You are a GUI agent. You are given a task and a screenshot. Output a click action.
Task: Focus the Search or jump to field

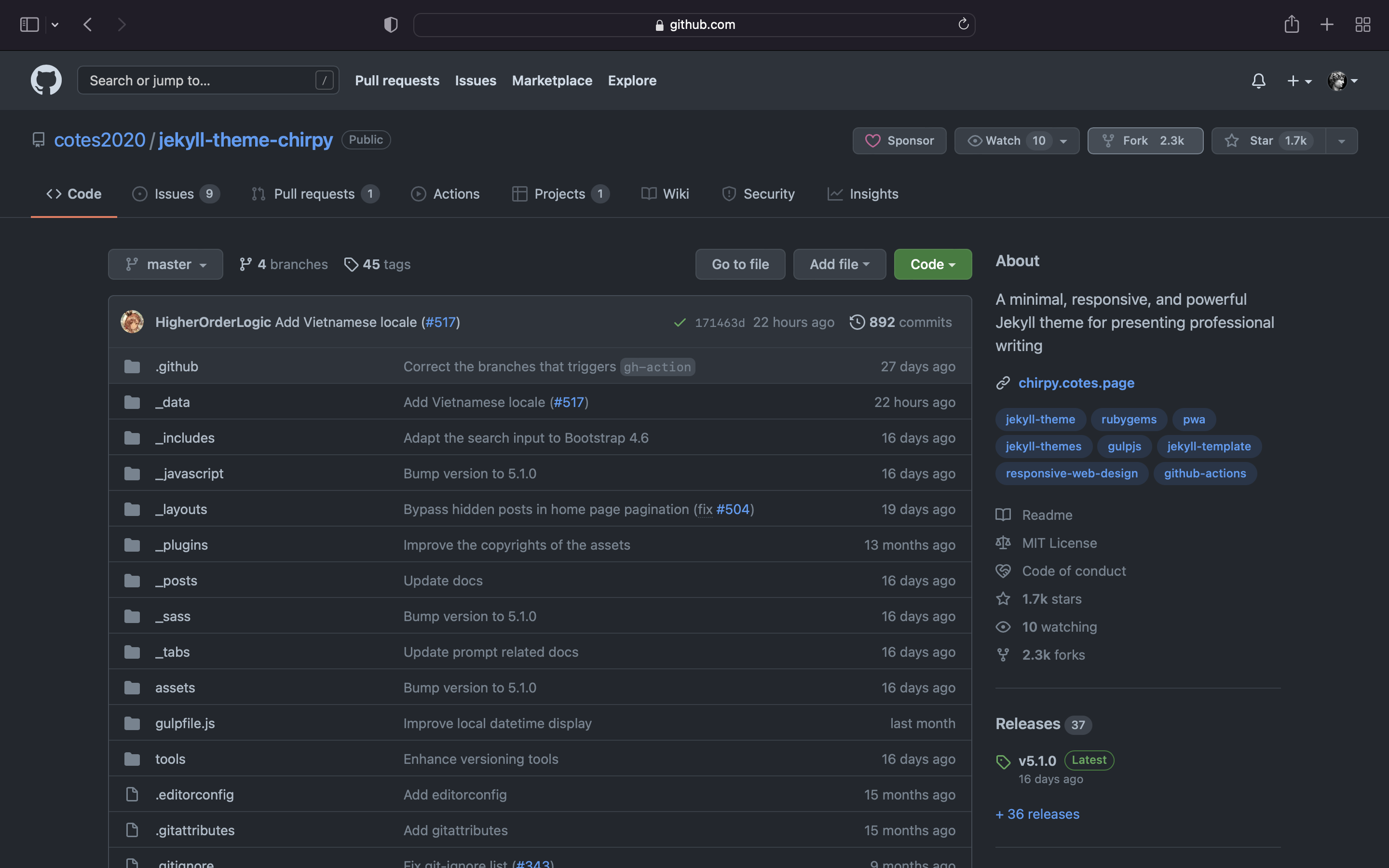[201, 81]
